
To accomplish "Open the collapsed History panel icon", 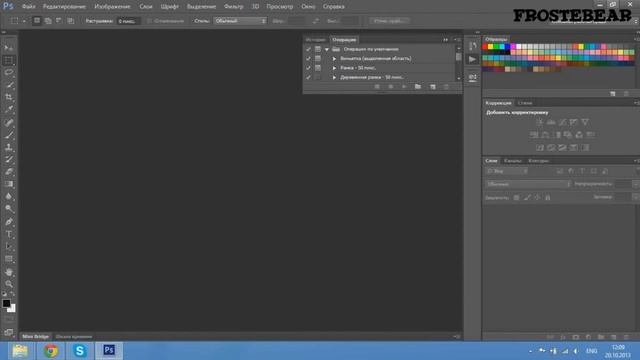I will [472, 45].
